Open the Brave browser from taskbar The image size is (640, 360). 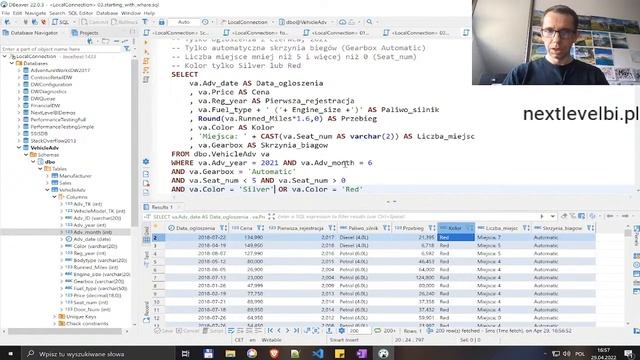pyautogui.click(x=274, y=353)
